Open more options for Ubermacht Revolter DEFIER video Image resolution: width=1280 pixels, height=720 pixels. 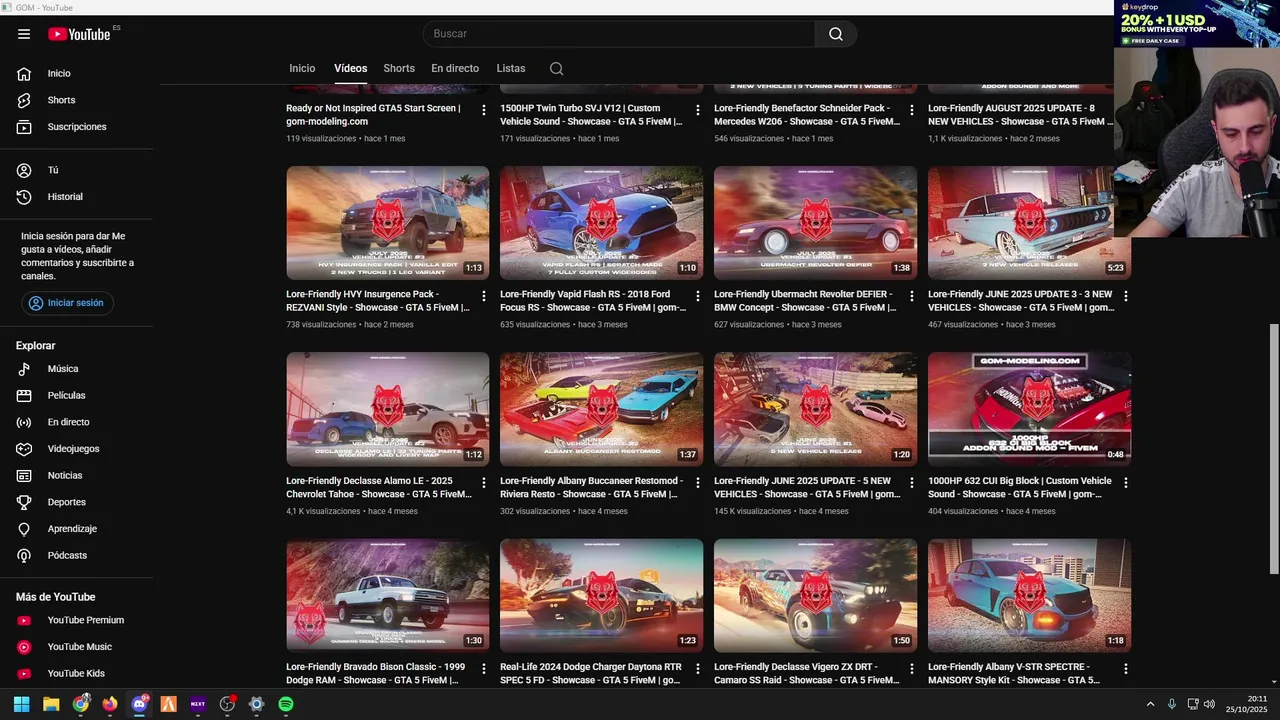point(912,296)
